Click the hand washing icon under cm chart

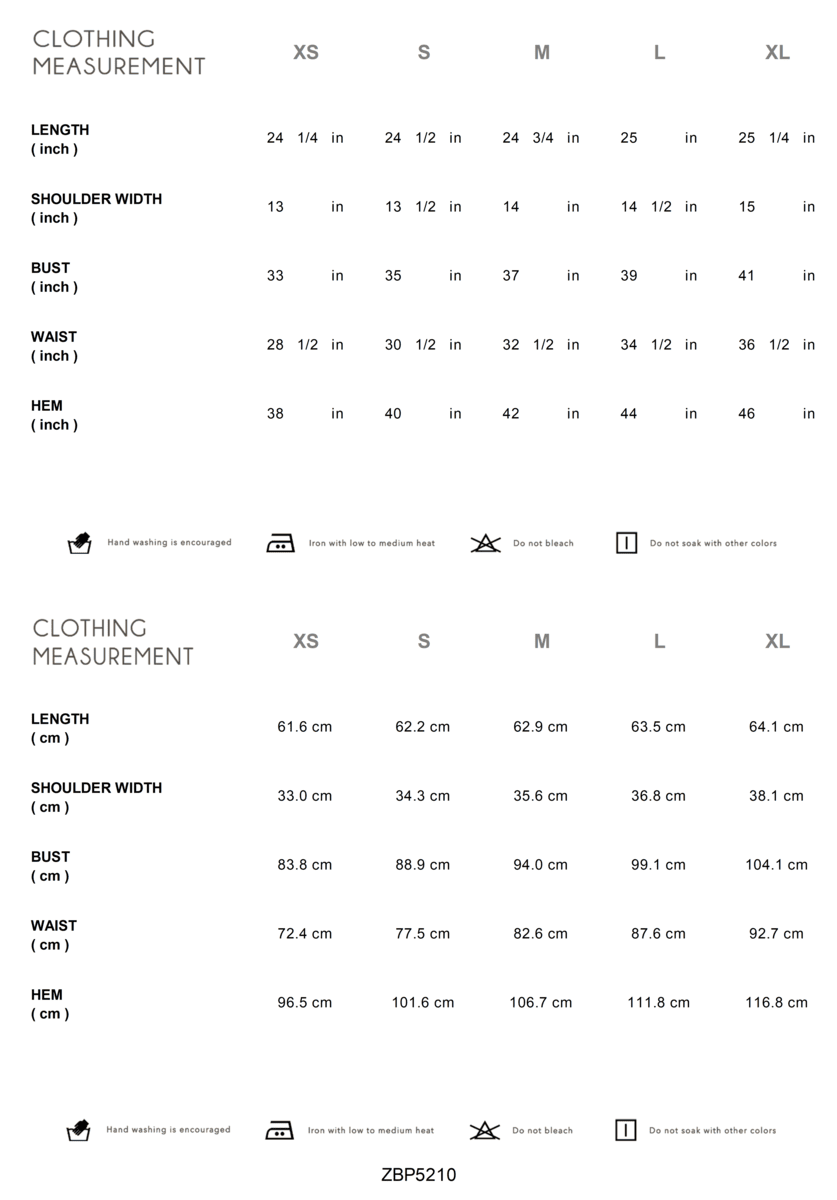click(78, 1130)
